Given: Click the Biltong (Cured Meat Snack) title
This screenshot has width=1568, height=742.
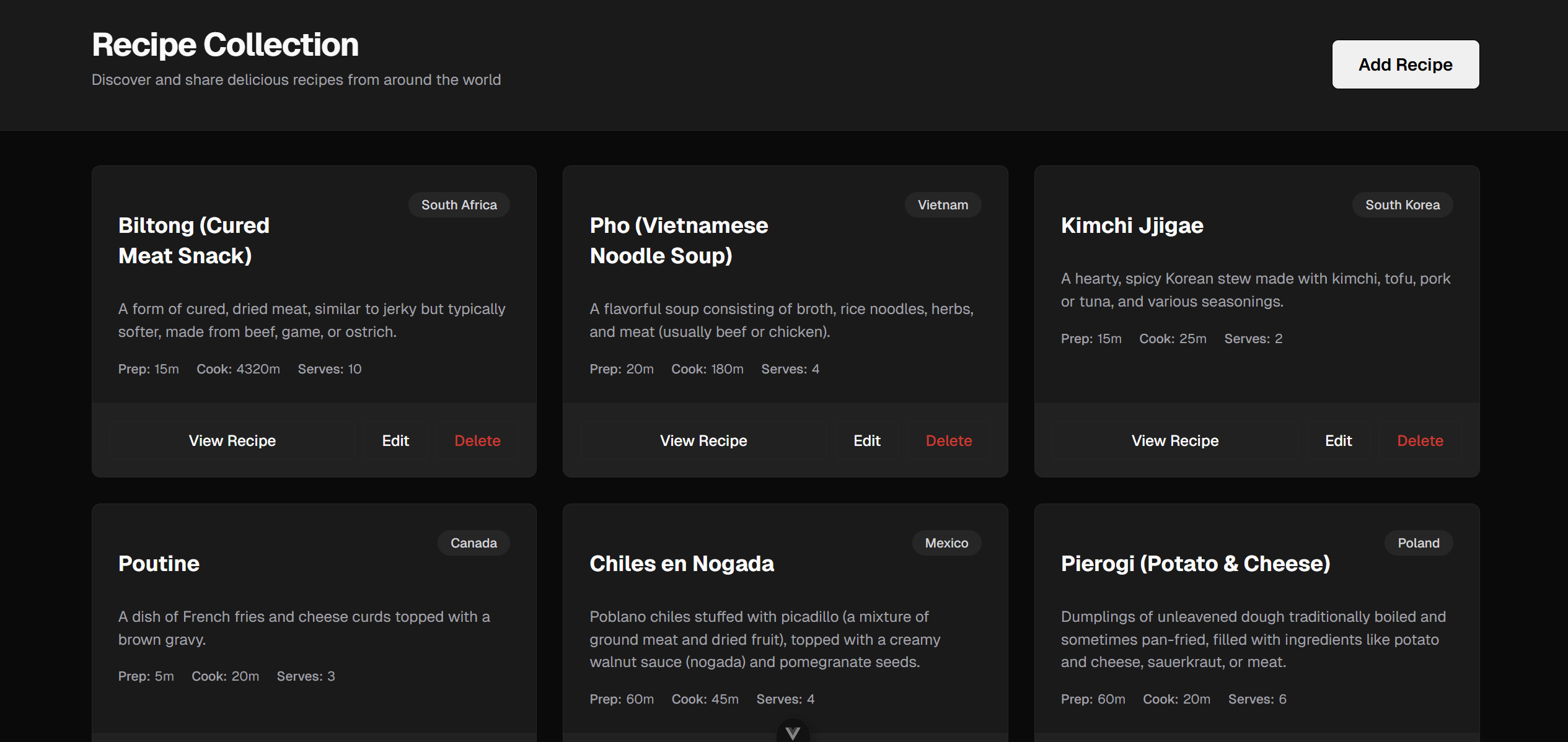Looking at the screenshot, I should click(194, 240).
